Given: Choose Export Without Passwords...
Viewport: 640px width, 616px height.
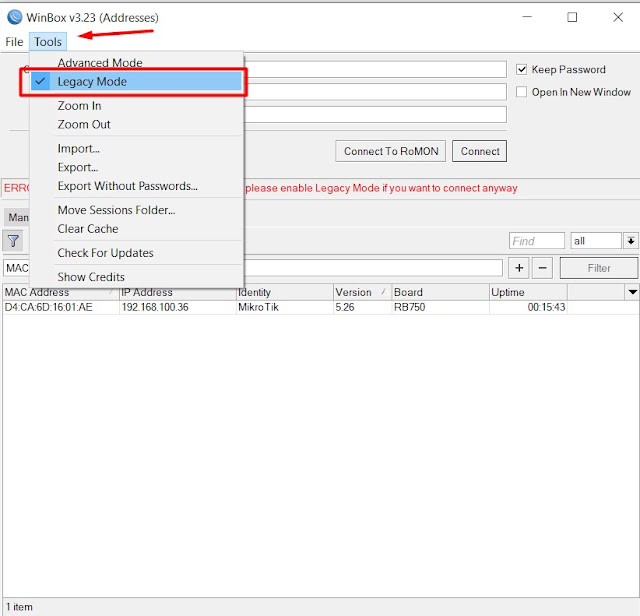Looking at the screenshot, I should [137, 186].
